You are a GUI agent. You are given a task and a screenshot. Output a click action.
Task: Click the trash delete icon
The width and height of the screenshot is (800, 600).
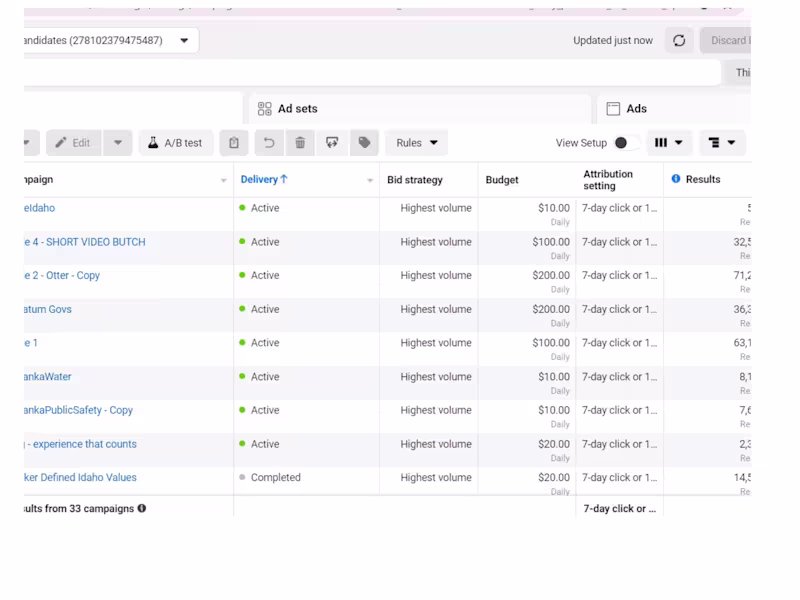coord(300,143)
